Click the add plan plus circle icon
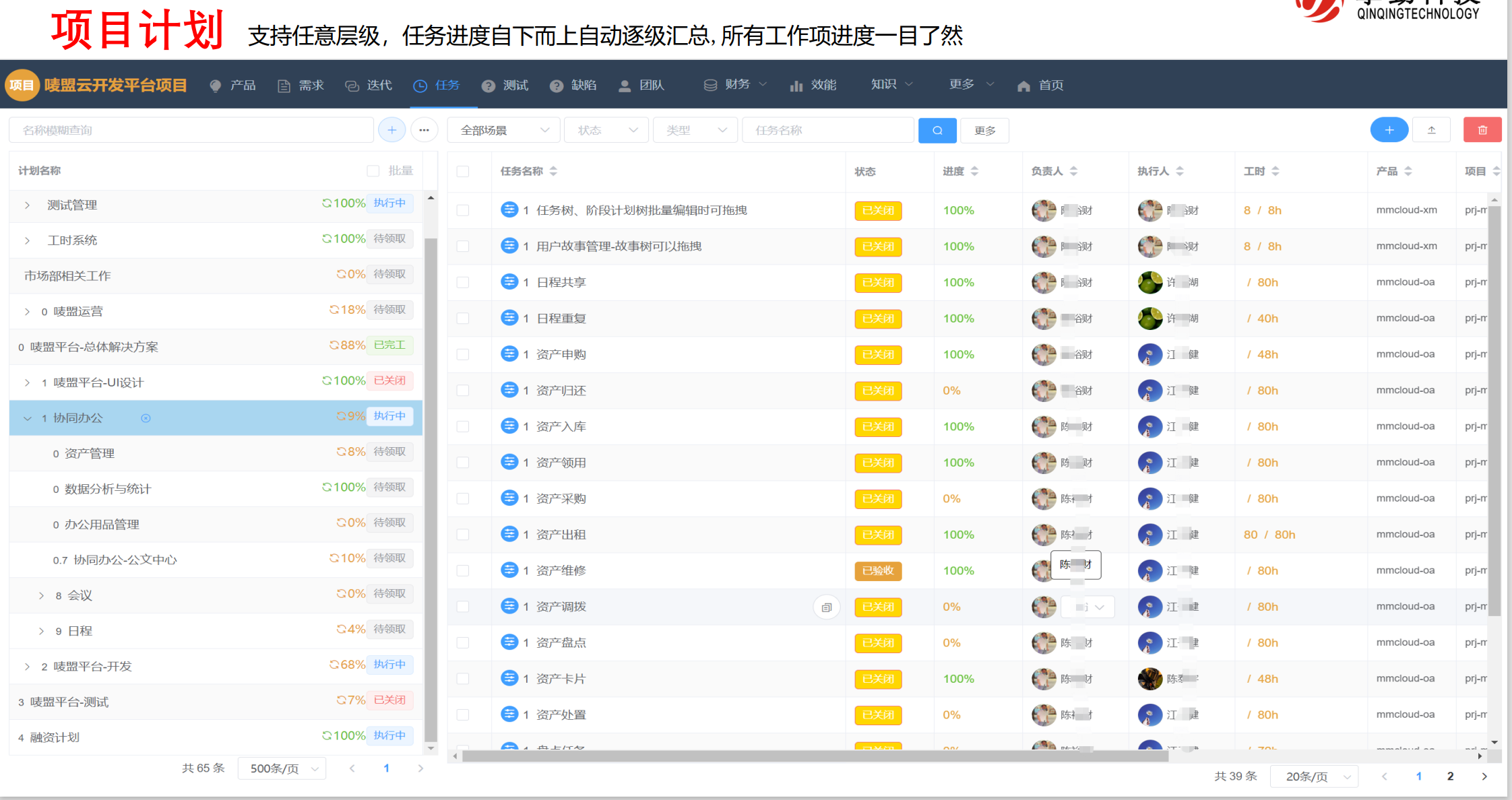Viewport: 1512px width, 800px height. 391,130
